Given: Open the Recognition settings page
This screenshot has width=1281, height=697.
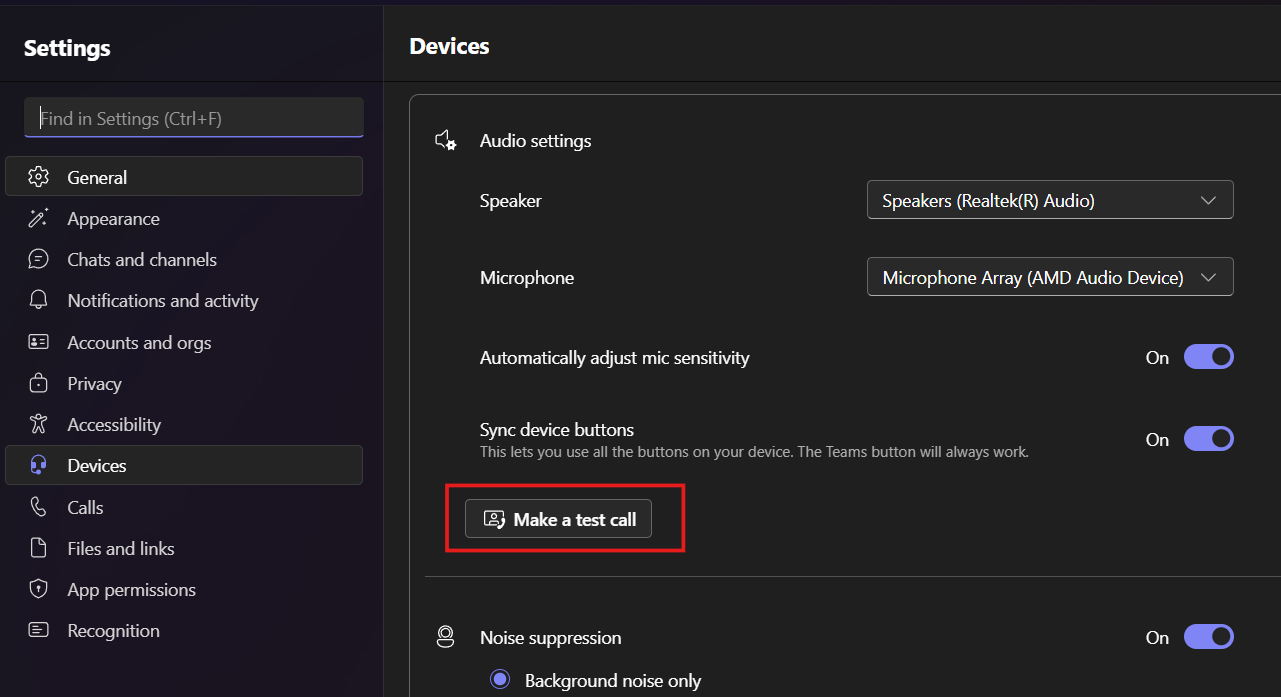Looking at the screenshot, I should point(184,630).
